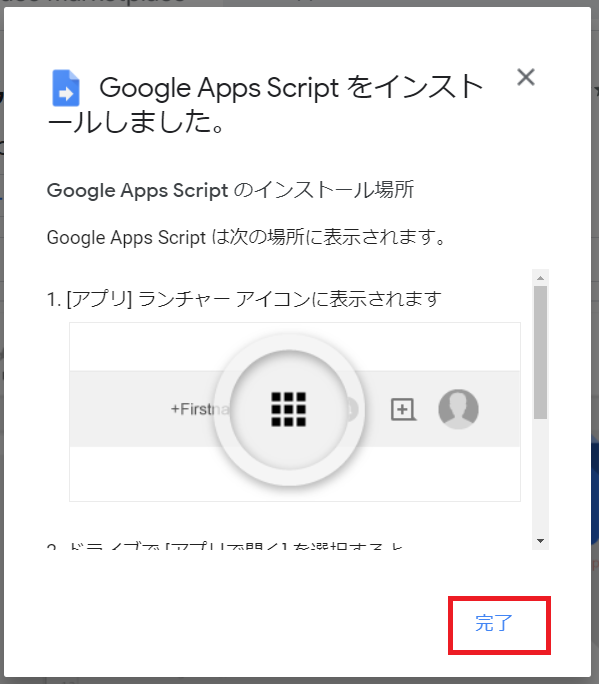The height and width of the screenshot is (684, 599).
Task: Click the partially hidden step 2 text
Action: 225,545
